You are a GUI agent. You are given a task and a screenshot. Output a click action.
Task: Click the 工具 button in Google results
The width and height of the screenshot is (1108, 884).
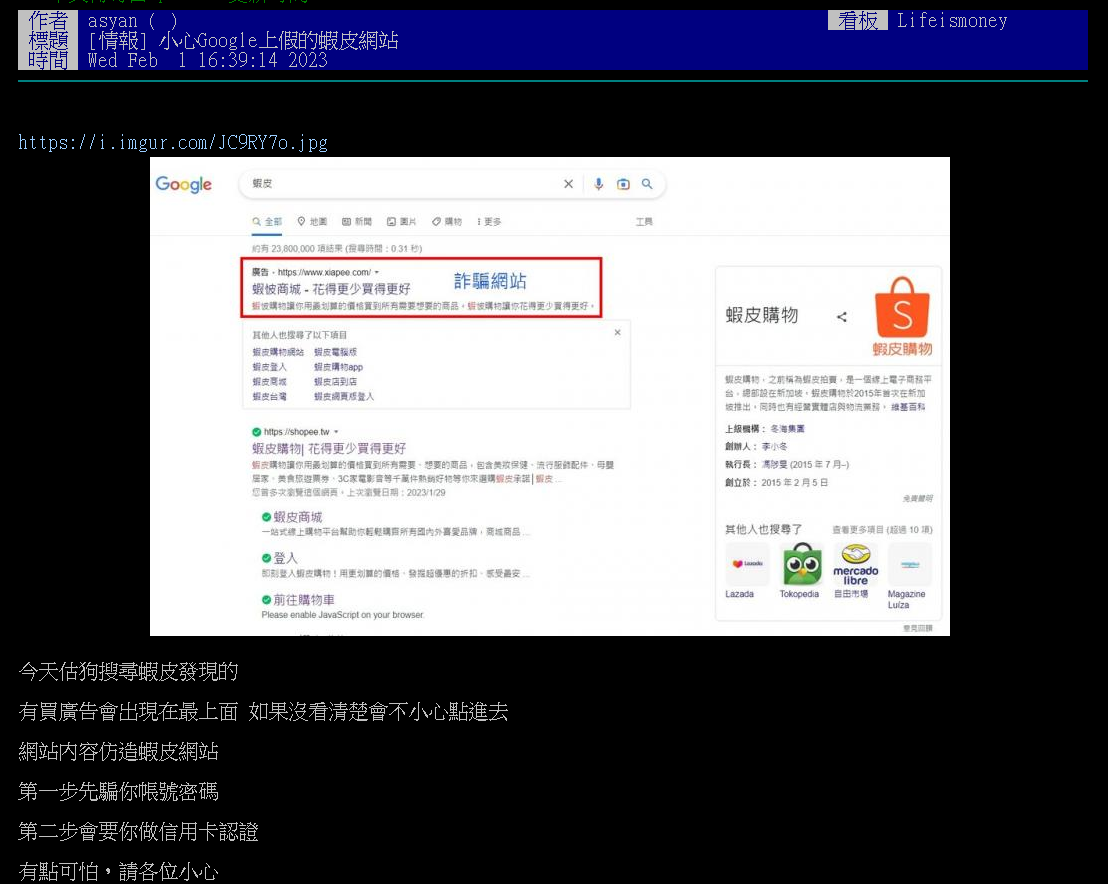point(644,222)
